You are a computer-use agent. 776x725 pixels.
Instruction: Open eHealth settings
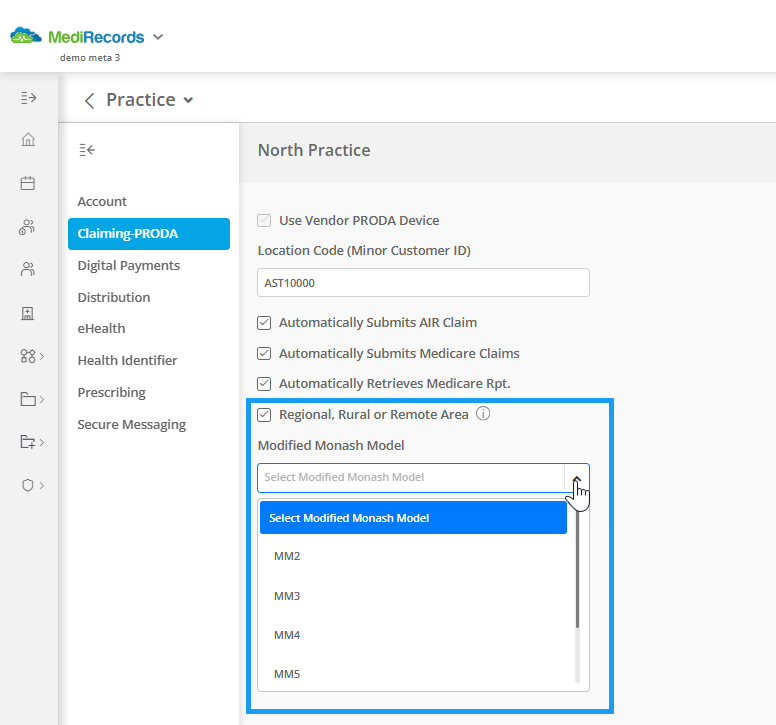(101, 329)
